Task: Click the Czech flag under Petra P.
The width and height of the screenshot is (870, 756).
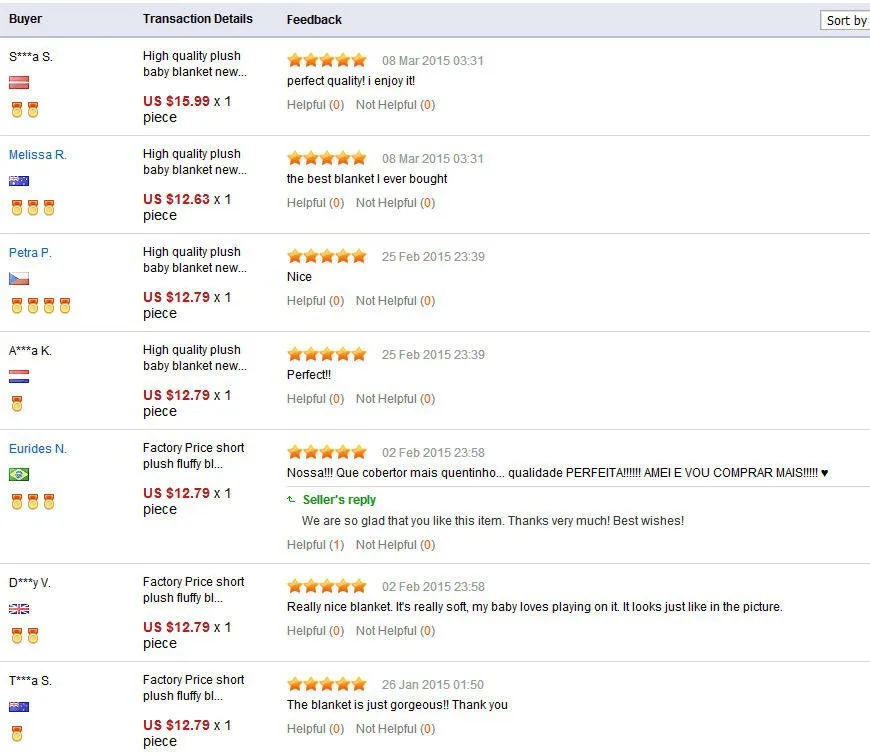Action: (x=19, y=279)
